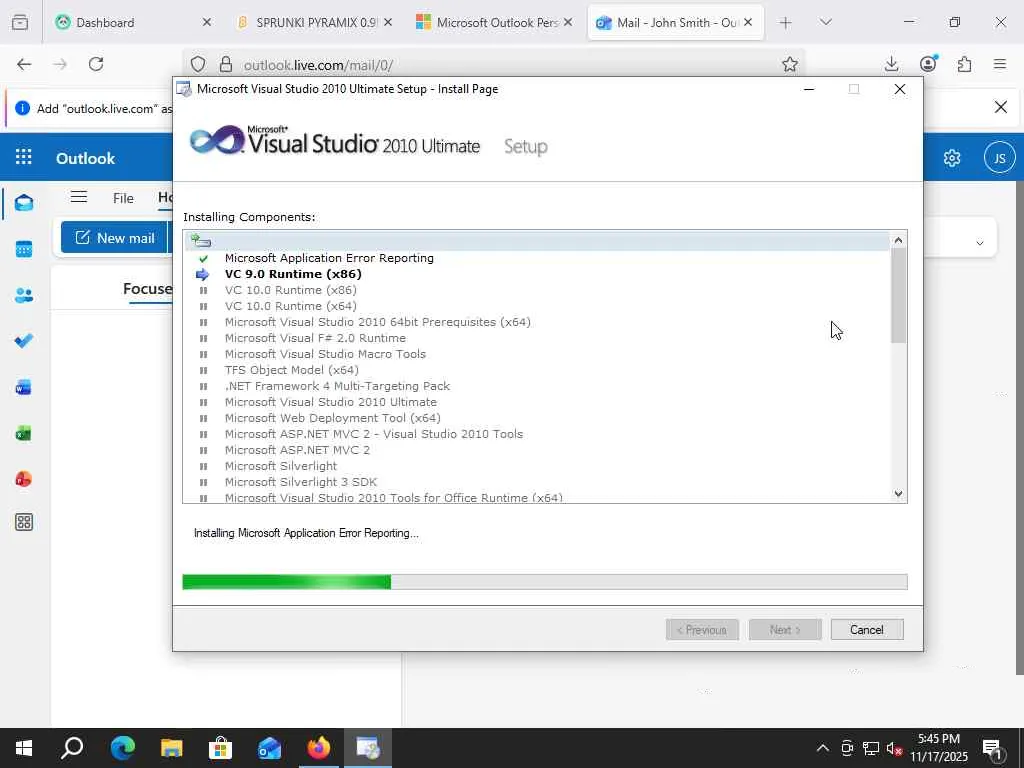Show hidden system tray icons
1024x768 pixels.
click(x=823, y=748)
